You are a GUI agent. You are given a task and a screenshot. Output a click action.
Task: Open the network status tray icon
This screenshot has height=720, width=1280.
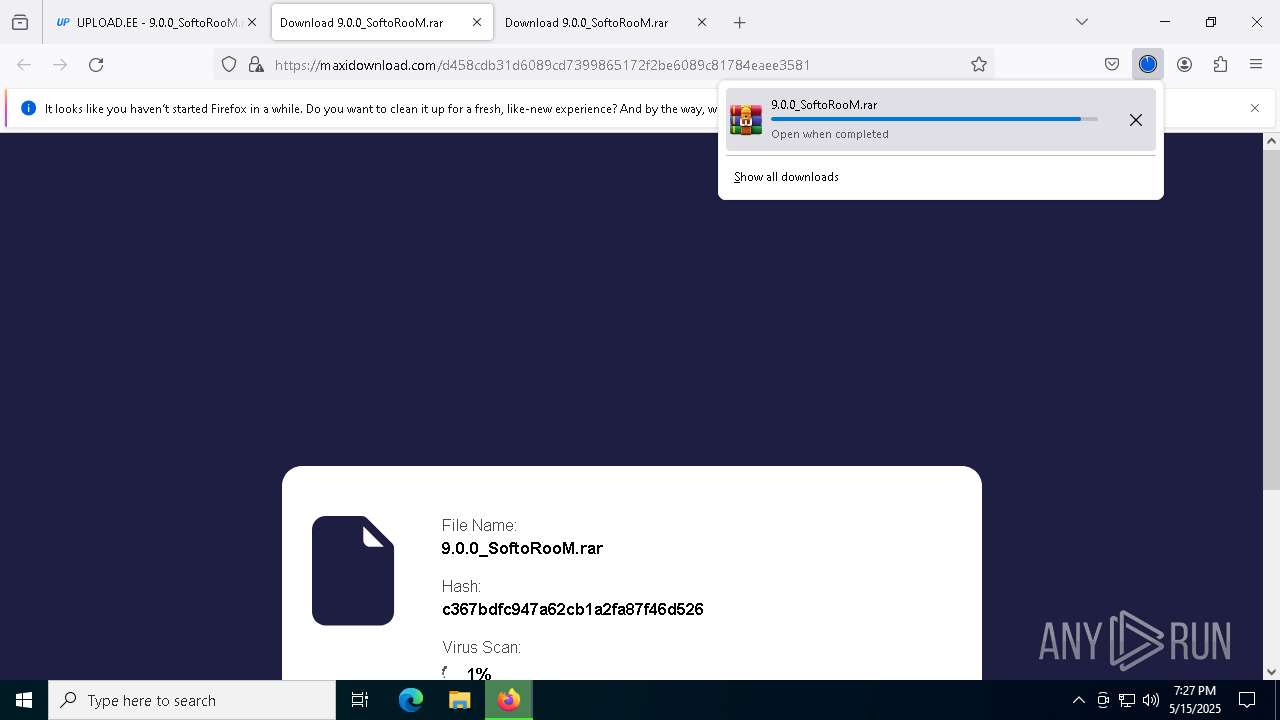pyautogui.click(x=1127, y=700)
